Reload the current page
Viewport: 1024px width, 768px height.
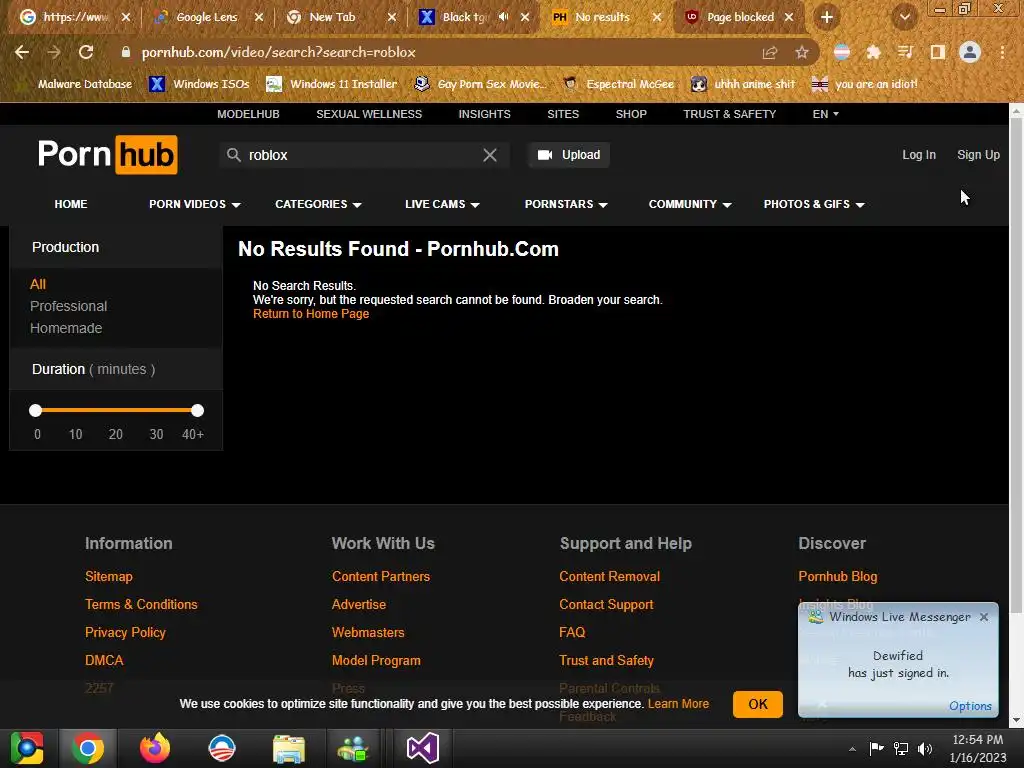[x=86, y=52]
